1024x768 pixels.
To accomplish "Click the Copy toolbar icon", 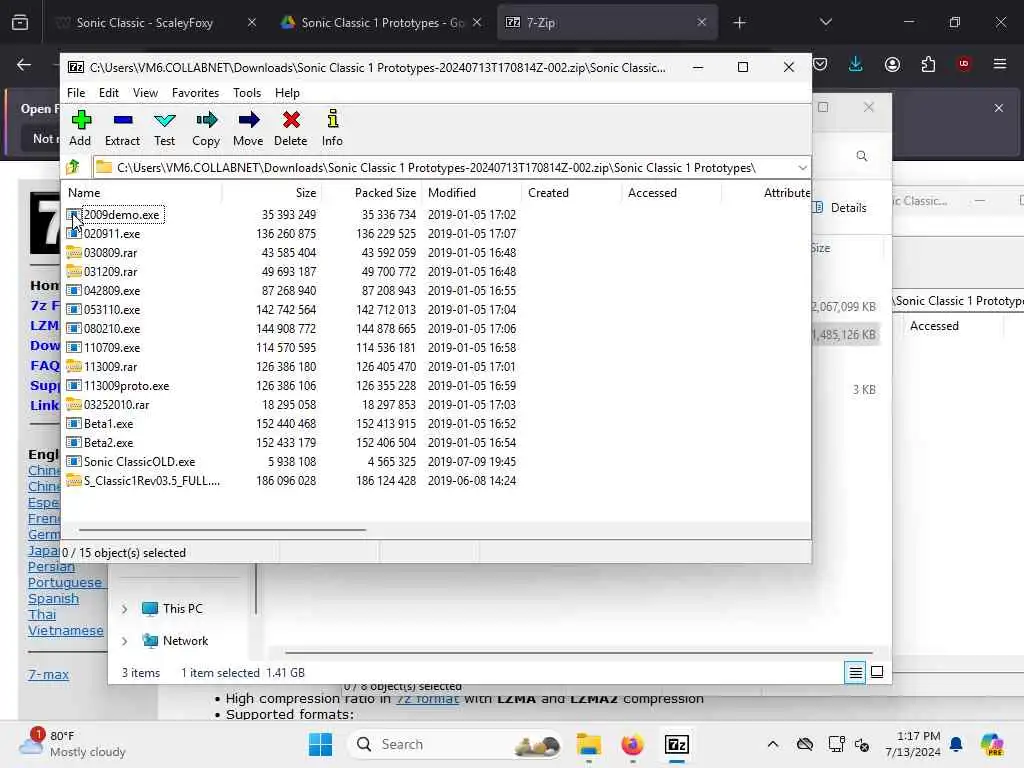I will (x=206, y=128).
